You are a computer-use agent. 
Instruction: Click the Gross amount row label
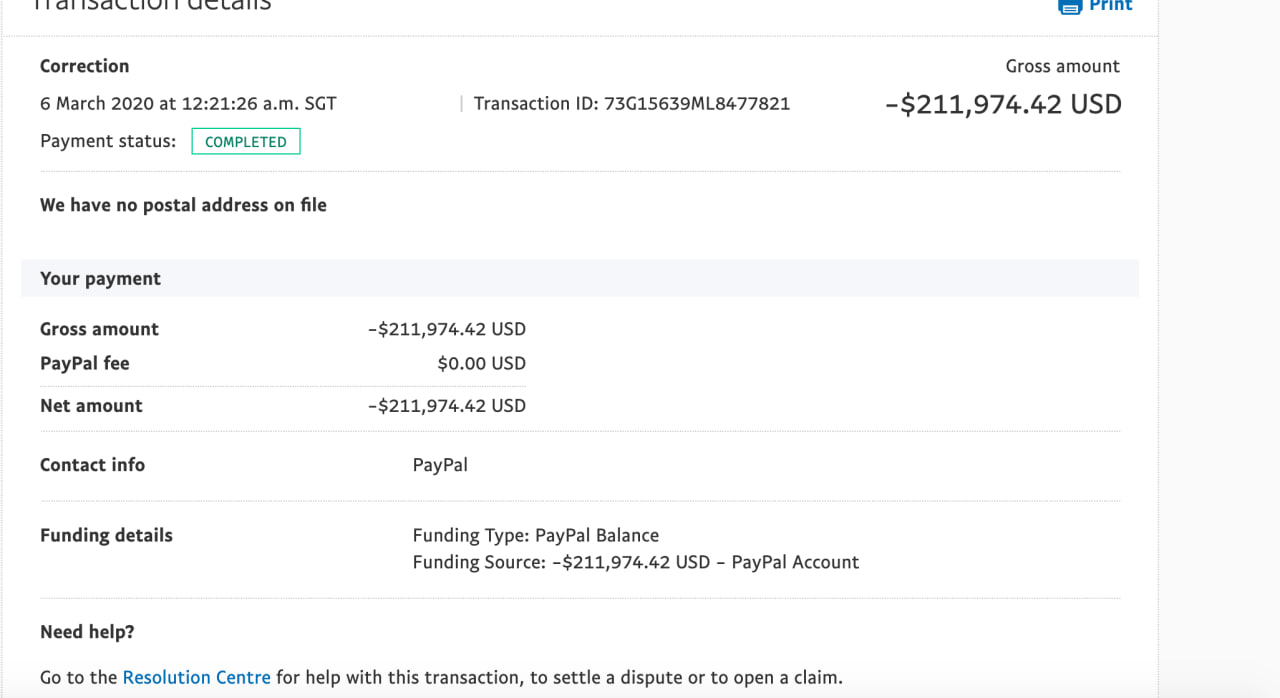point(99,329)
